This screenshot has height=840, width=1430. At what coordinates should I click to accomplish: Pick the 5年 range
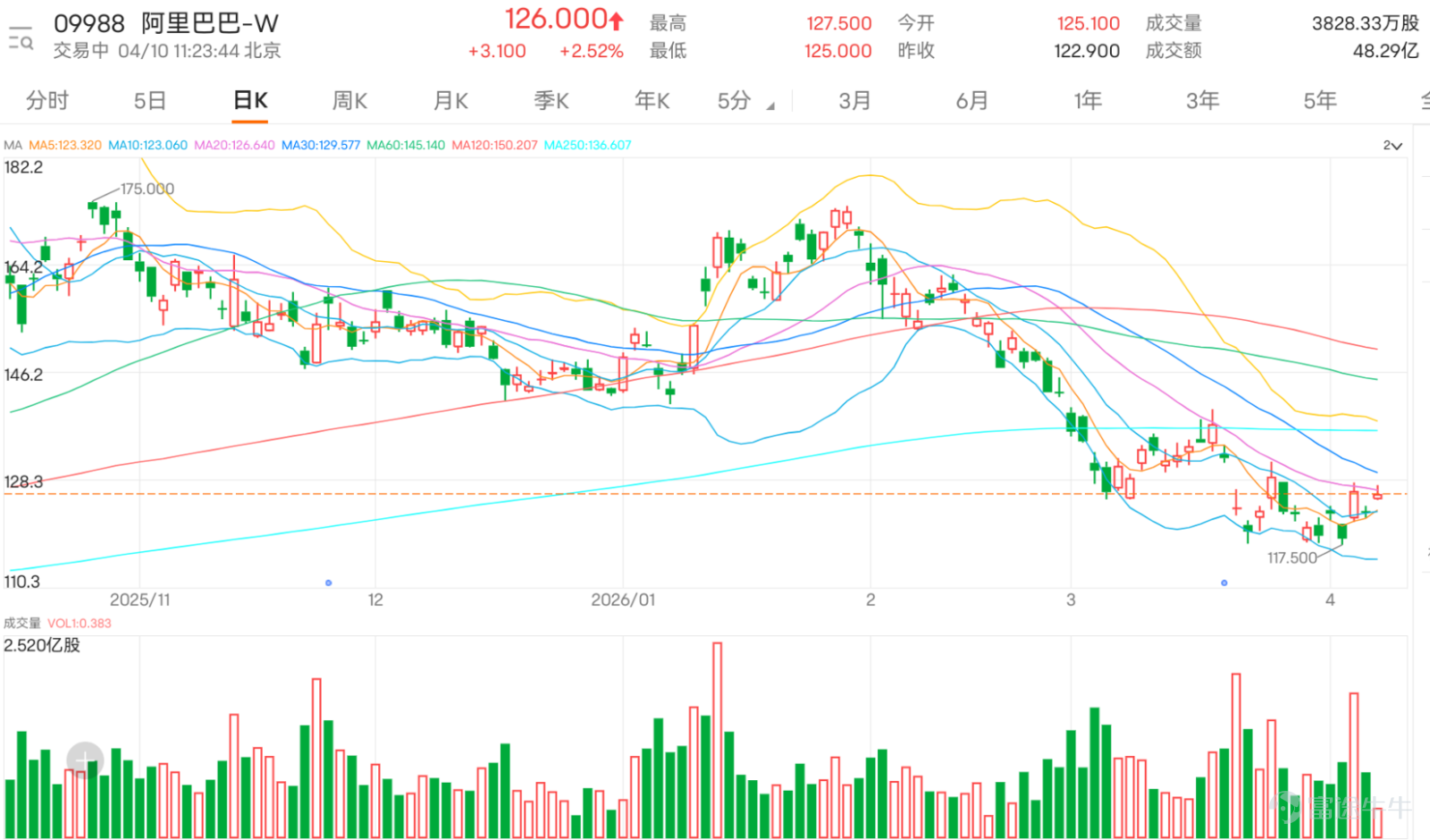pos(1320,100)
